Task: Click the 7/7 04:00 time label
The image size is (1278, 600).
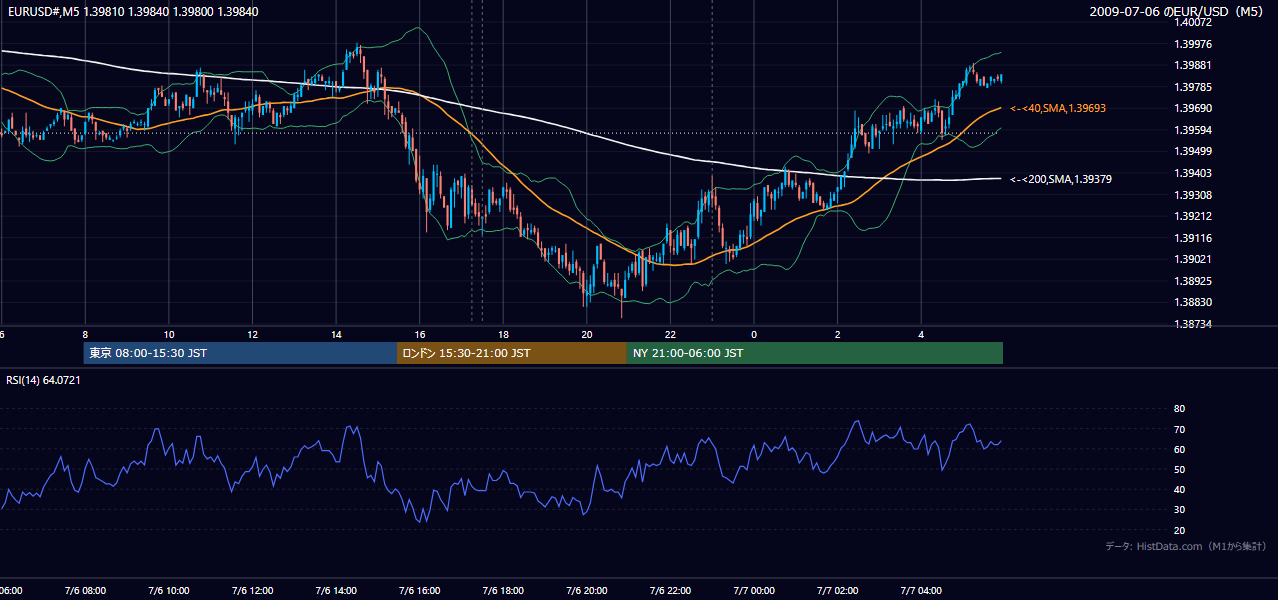Action: click(x=921, y=591)
